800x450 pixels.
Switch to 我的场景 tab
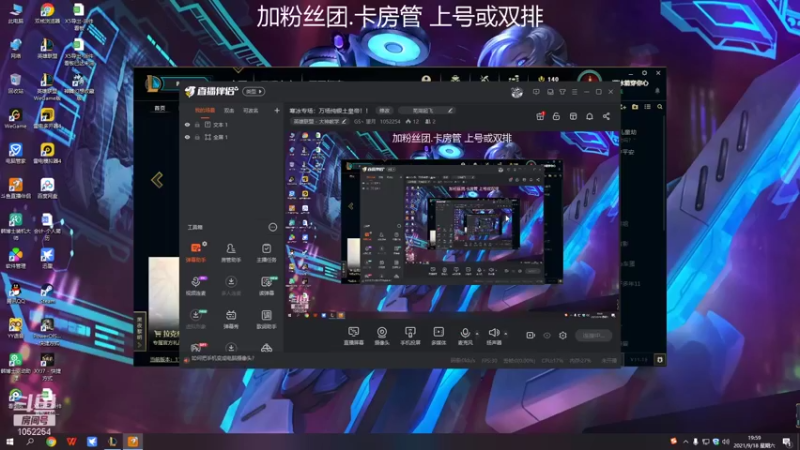pos(205,110)
